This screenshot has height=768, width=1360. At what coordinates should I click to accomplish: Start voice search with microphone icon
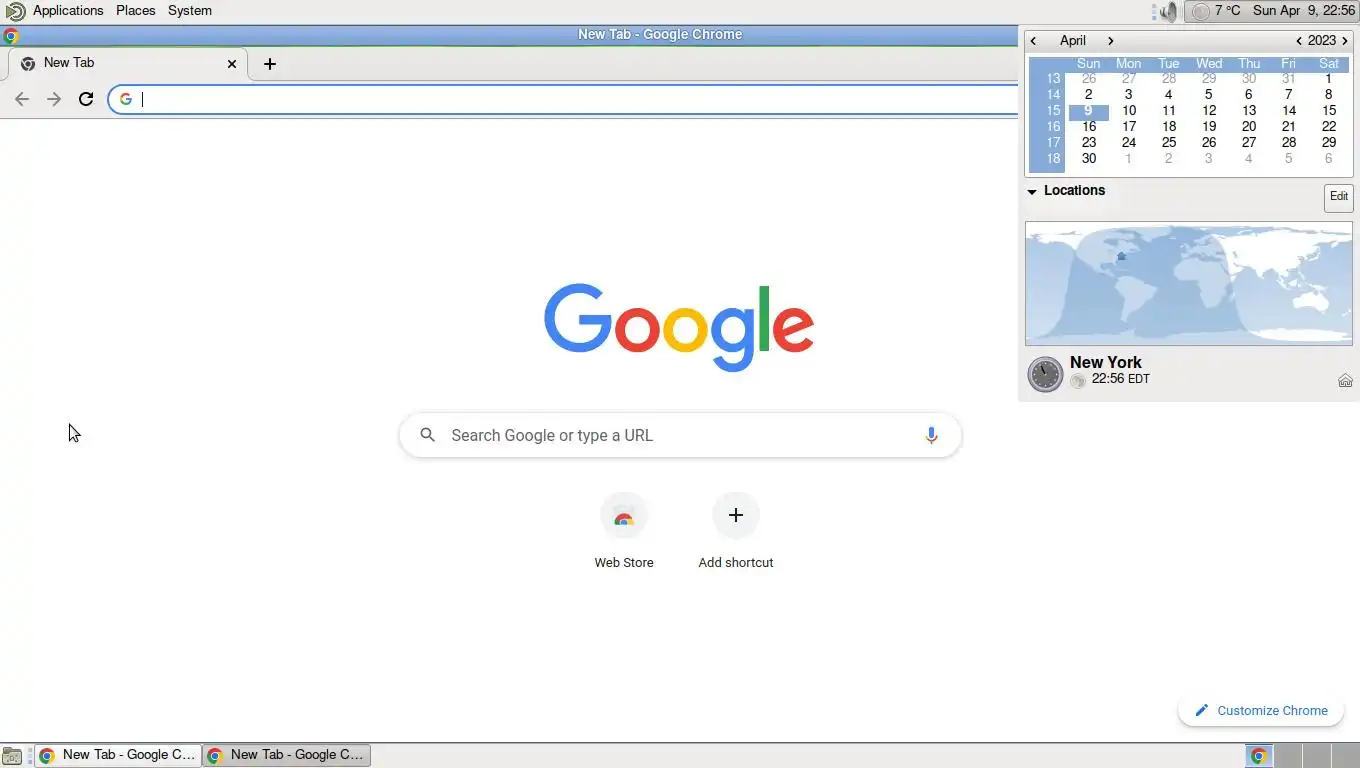[x=931, y=435]
